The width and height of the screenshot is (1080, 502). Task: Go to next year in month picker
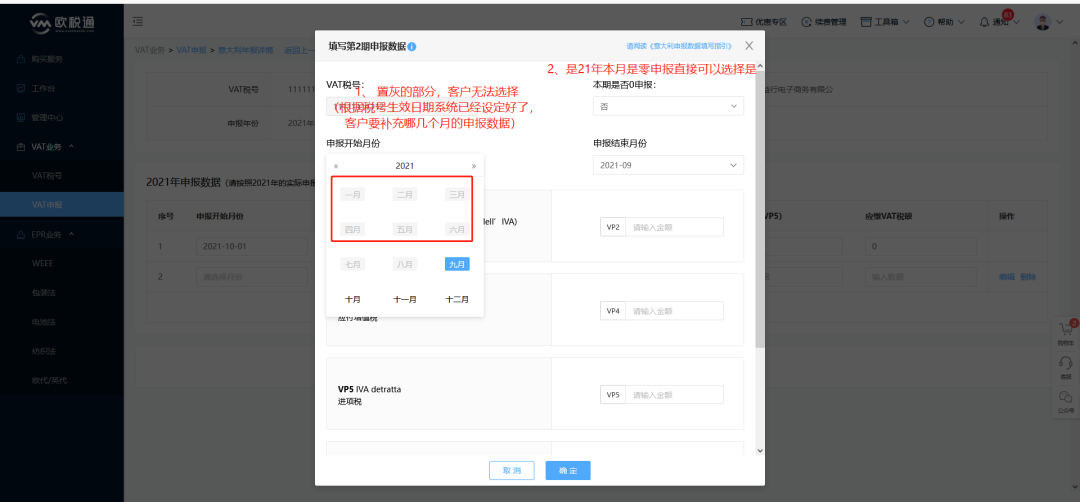[473, 166]
